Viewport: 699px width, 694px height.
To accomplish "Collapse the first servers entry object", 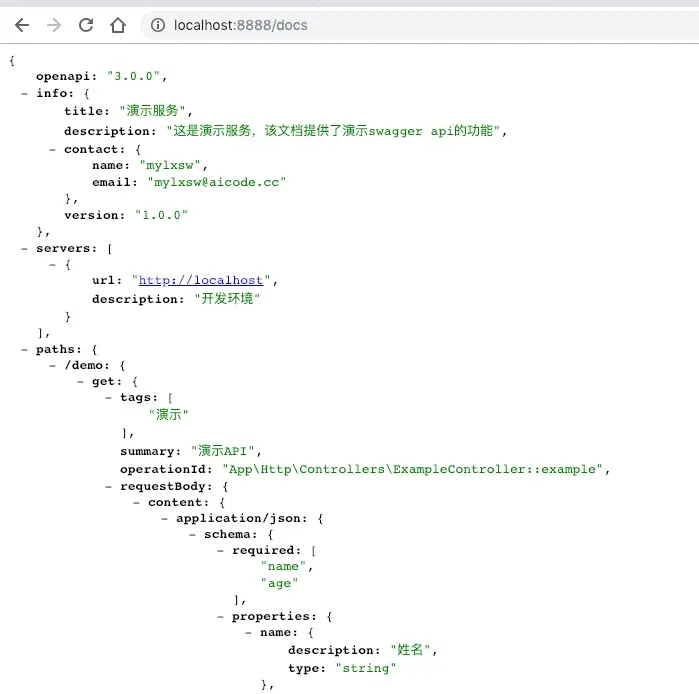I will point(53,265).
